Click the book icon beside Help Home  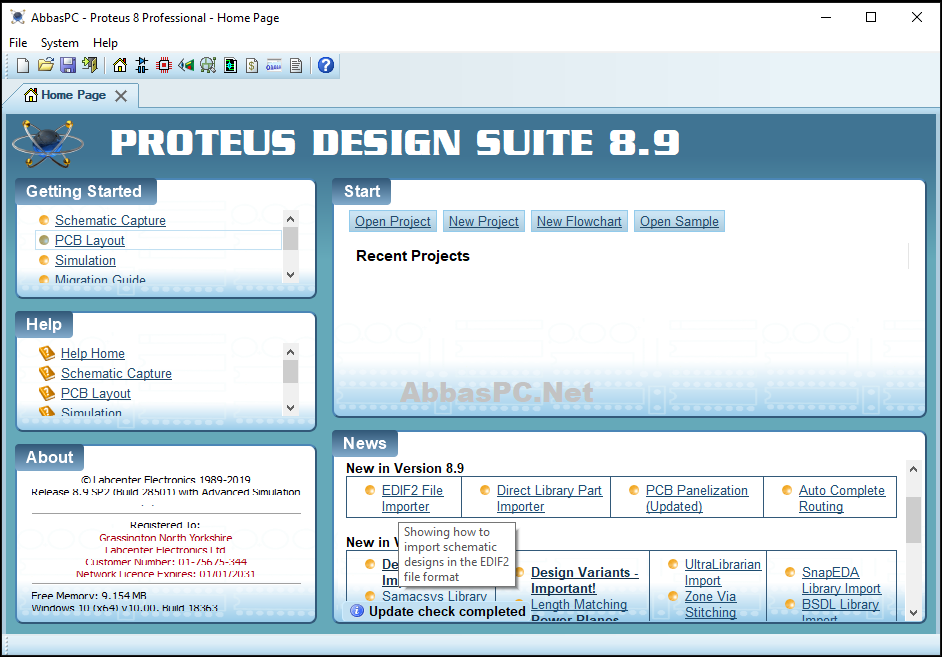click(47, 353)
